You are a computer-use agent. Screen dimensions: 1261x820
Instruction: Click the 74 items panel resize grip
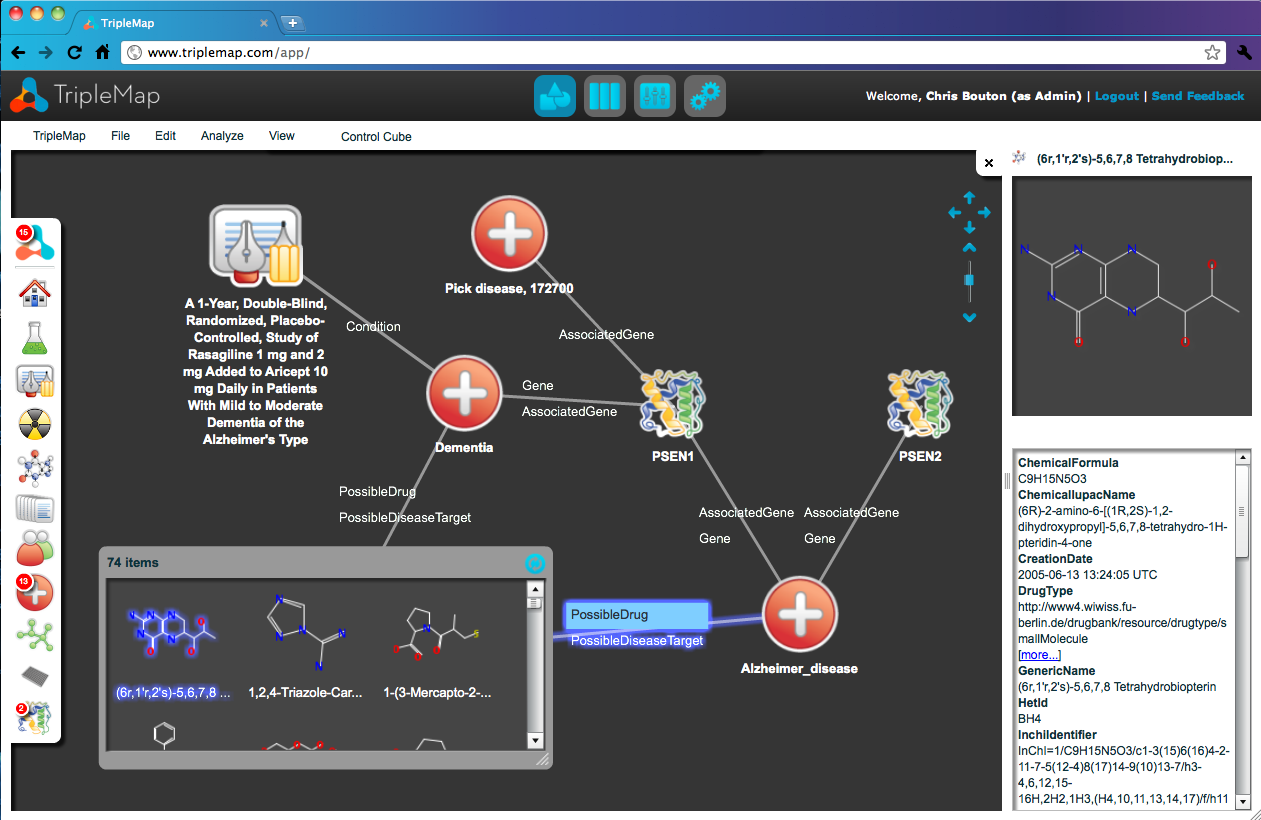543,761
